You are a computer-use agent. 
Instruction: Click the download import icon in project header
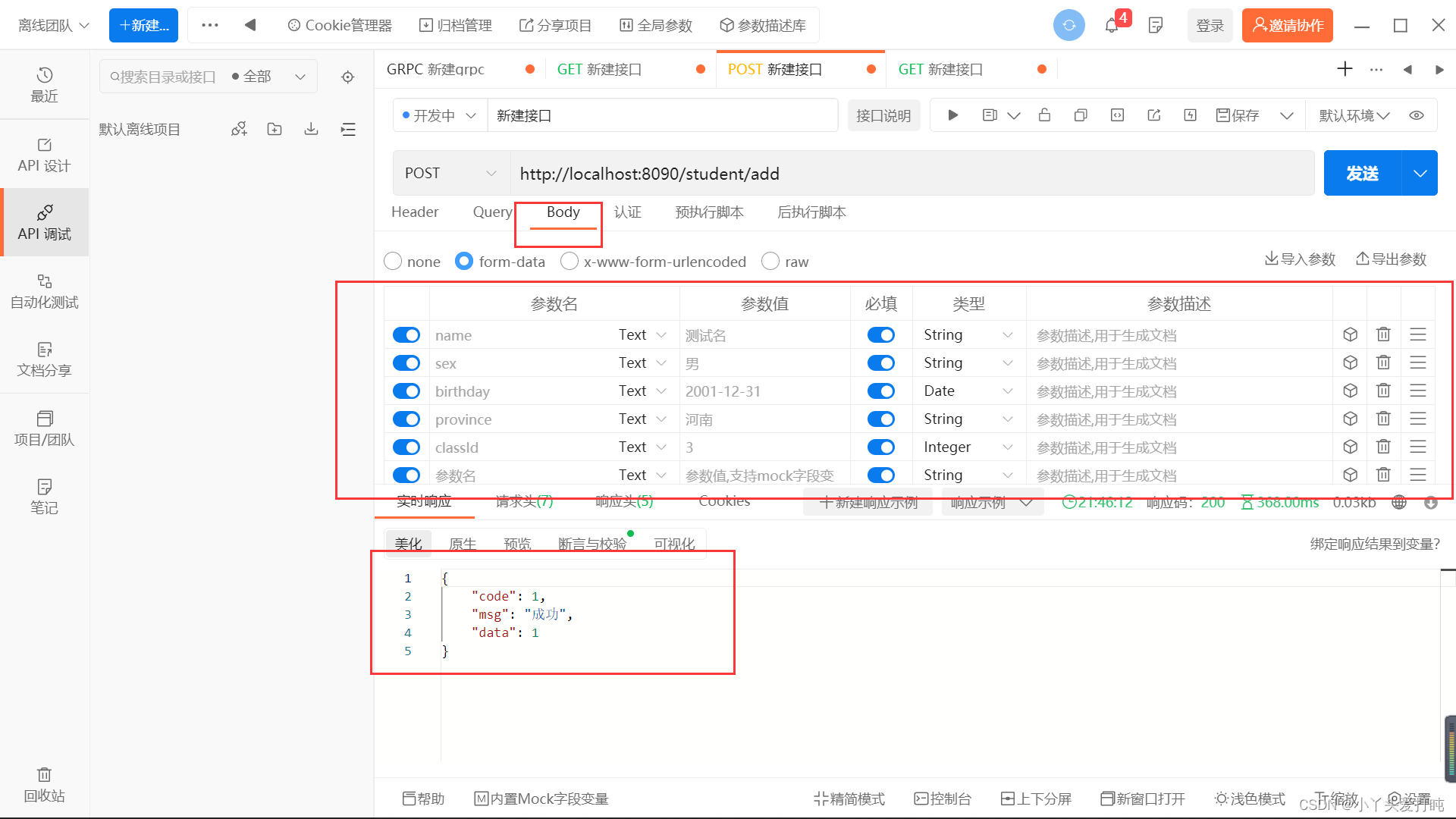(311, 129)
